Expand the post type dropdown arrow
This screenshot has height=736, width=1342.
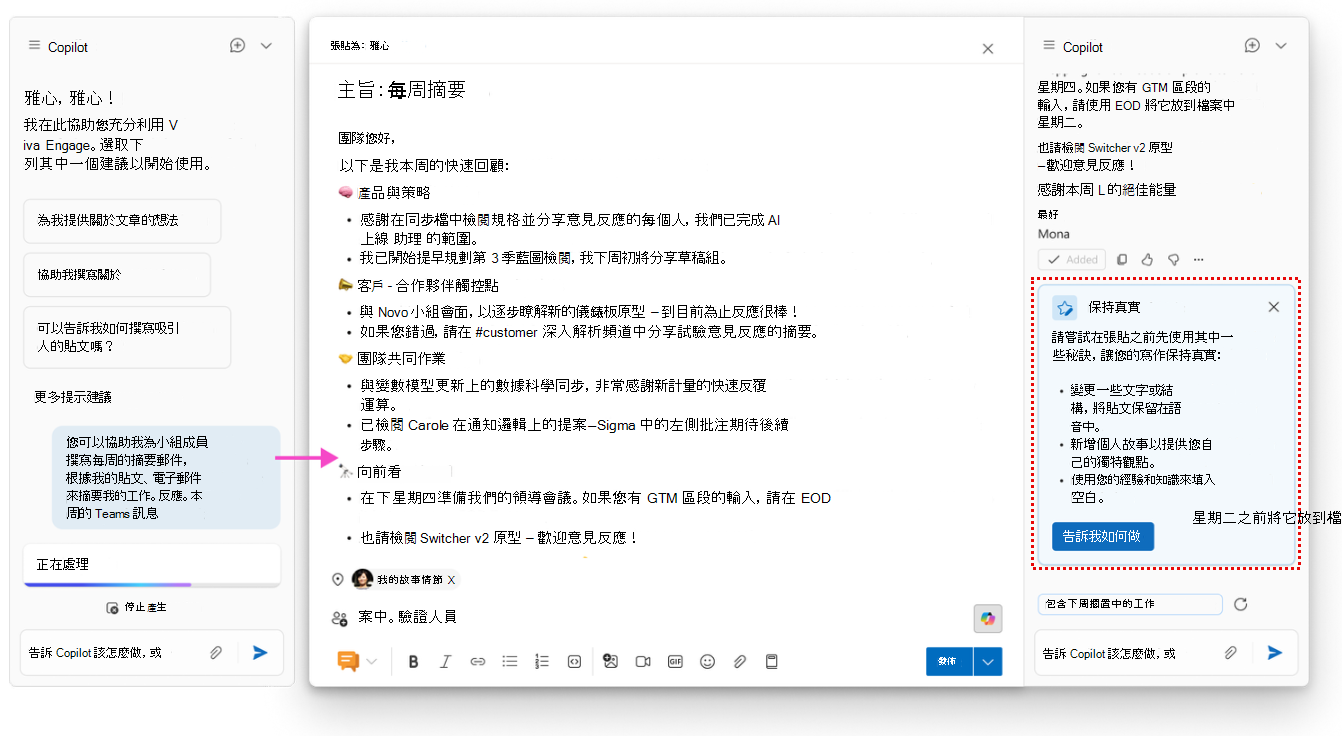(x=372, y=662)
